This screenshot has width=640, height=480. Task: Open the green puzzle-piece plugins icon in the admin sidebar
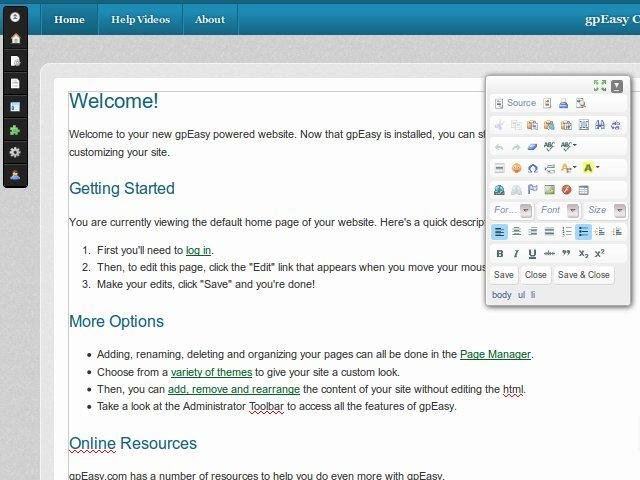coord(15,130)
